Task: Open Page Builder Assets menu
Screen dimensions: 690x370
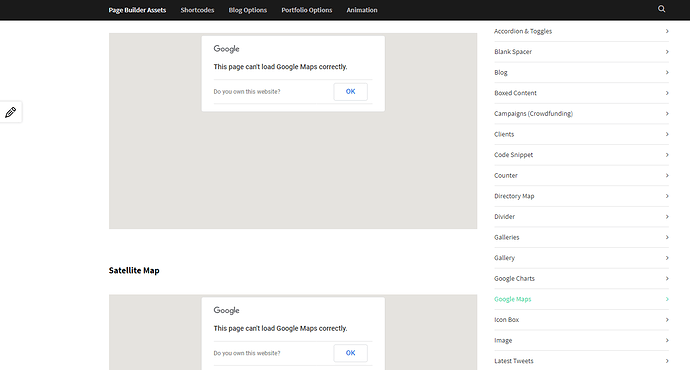Action: click(137, 10)
